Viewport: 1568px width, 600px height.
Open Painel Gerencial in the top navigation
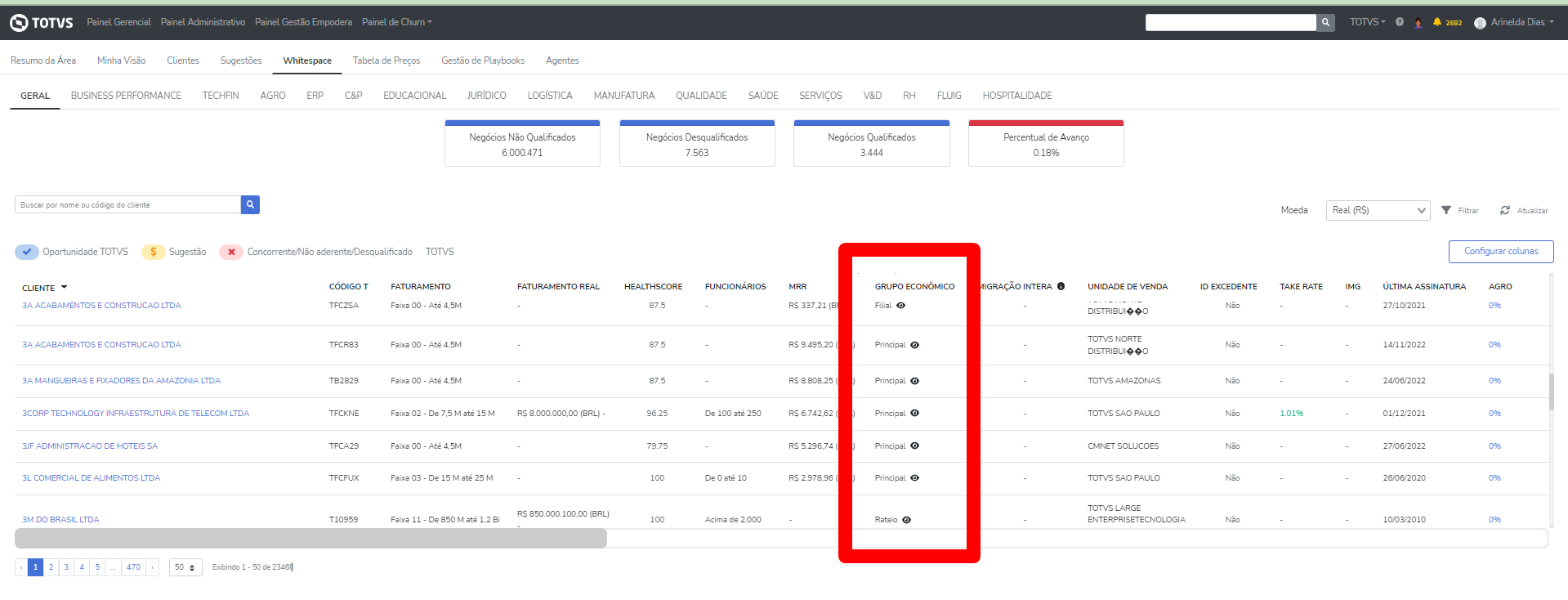pos(119,22)
